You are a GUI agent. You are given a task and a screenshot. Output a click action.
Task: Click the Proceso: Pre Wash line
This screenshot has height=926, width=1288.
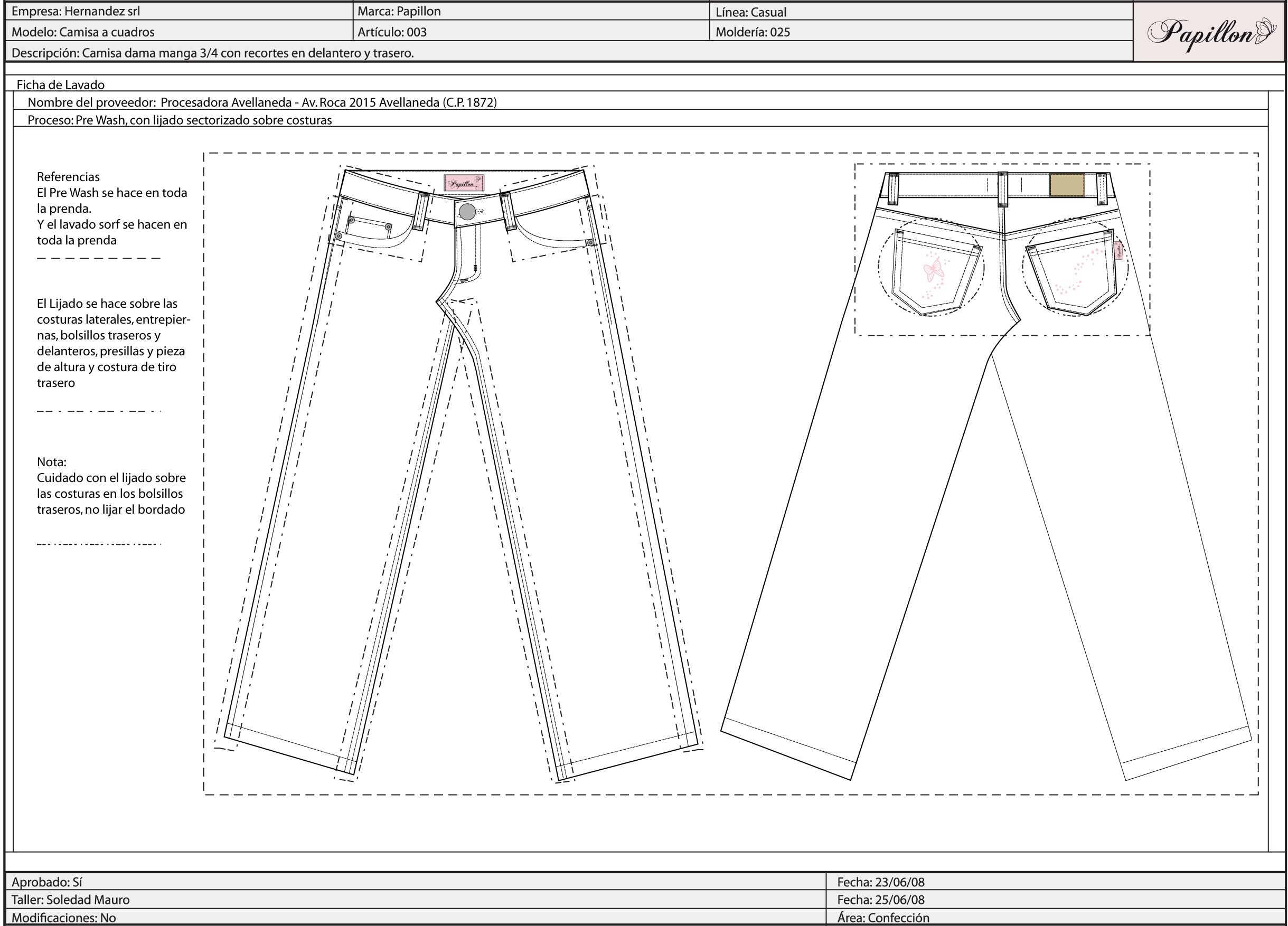(x=180, y=120)
